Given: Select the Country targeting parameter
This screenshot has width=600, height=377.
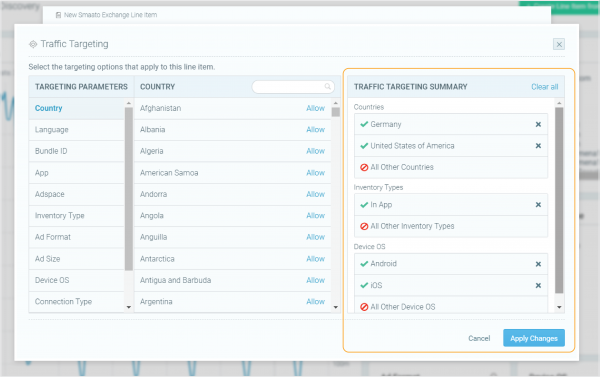Looking at the screenshot, I should coord(77,108).
